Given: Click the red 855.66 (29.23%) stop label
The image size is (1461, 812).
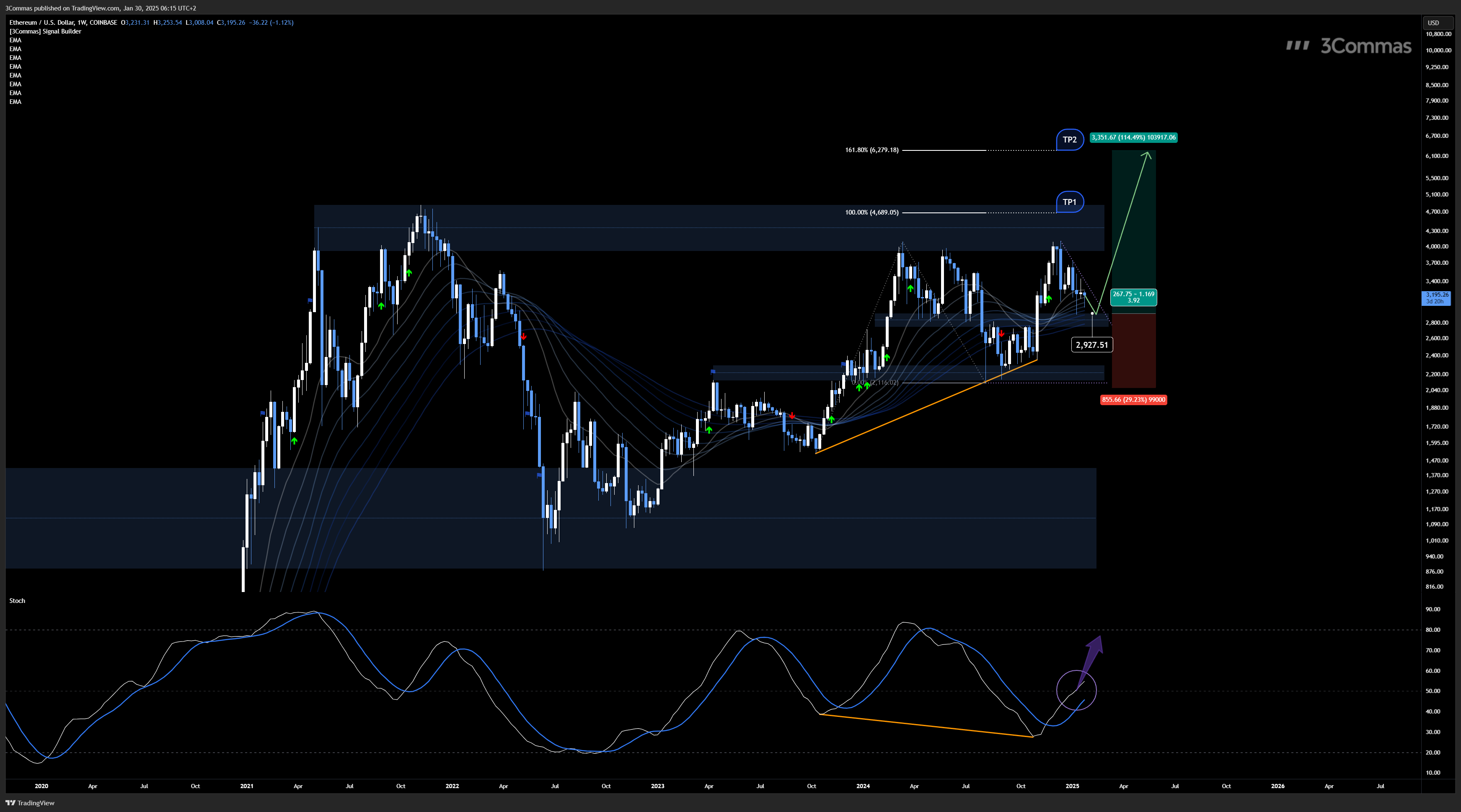Looking at the screenshot, I should (1133, 400).
